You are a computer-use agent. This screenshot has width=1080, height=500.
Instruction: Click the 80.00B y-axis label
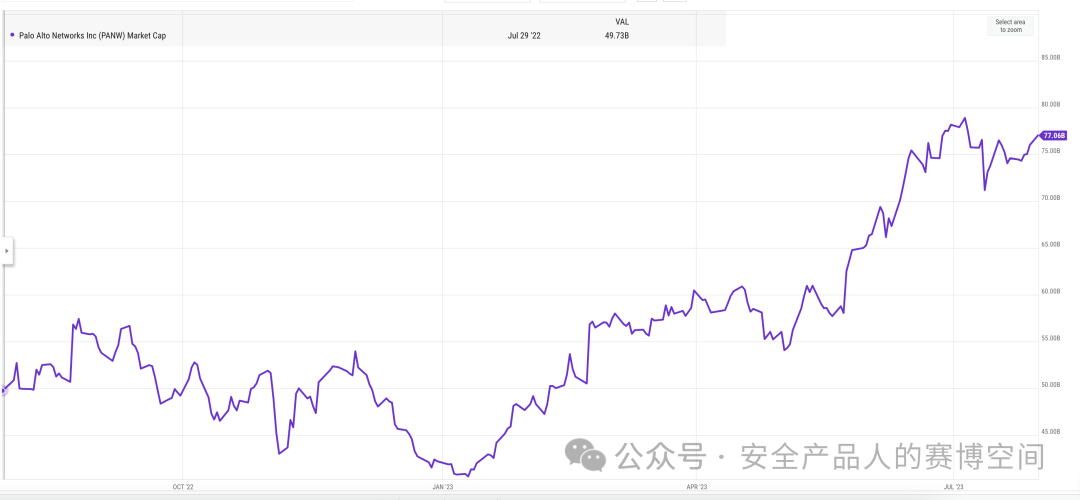[1050, 105]
